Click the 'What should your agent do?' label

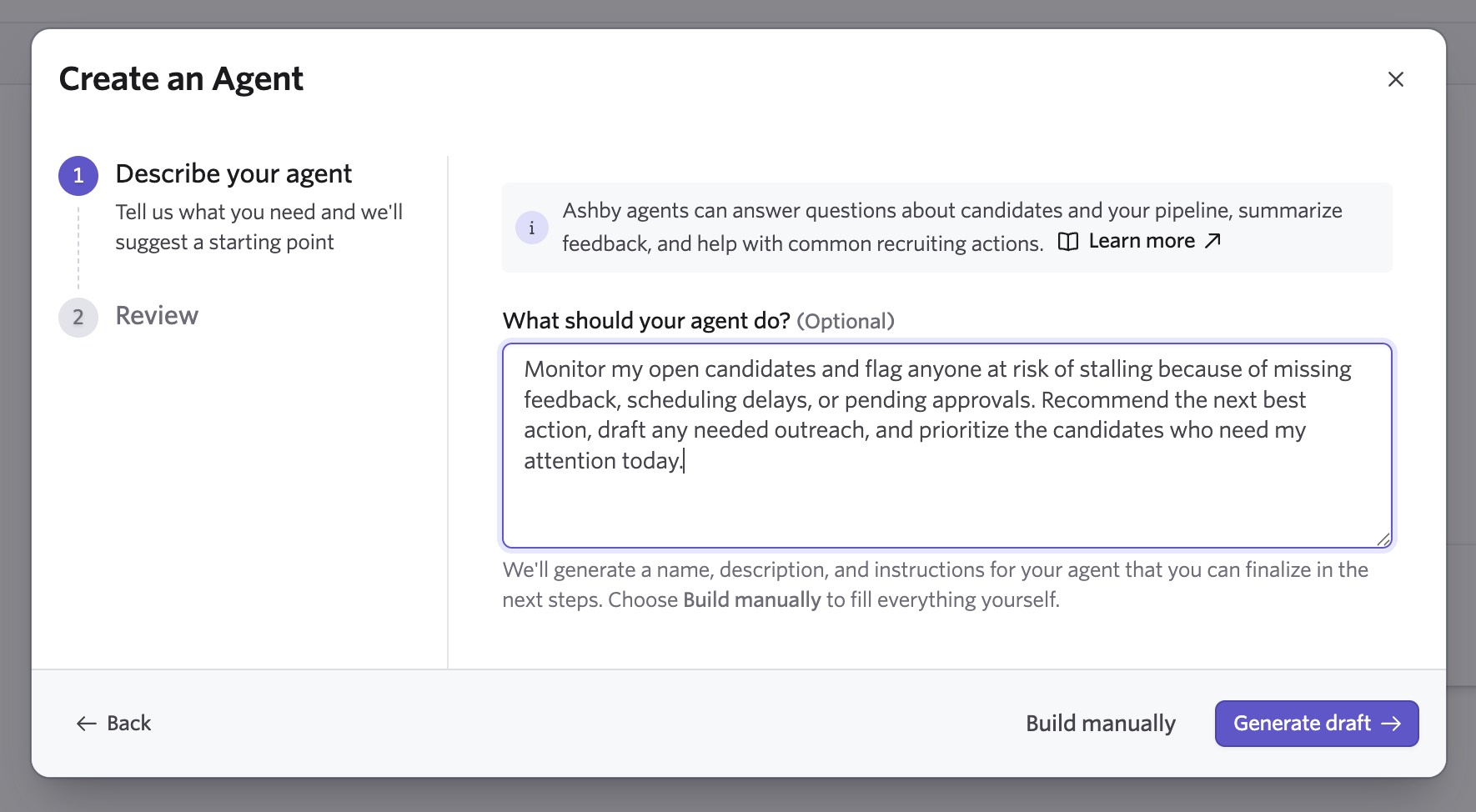tap(646, 321)
